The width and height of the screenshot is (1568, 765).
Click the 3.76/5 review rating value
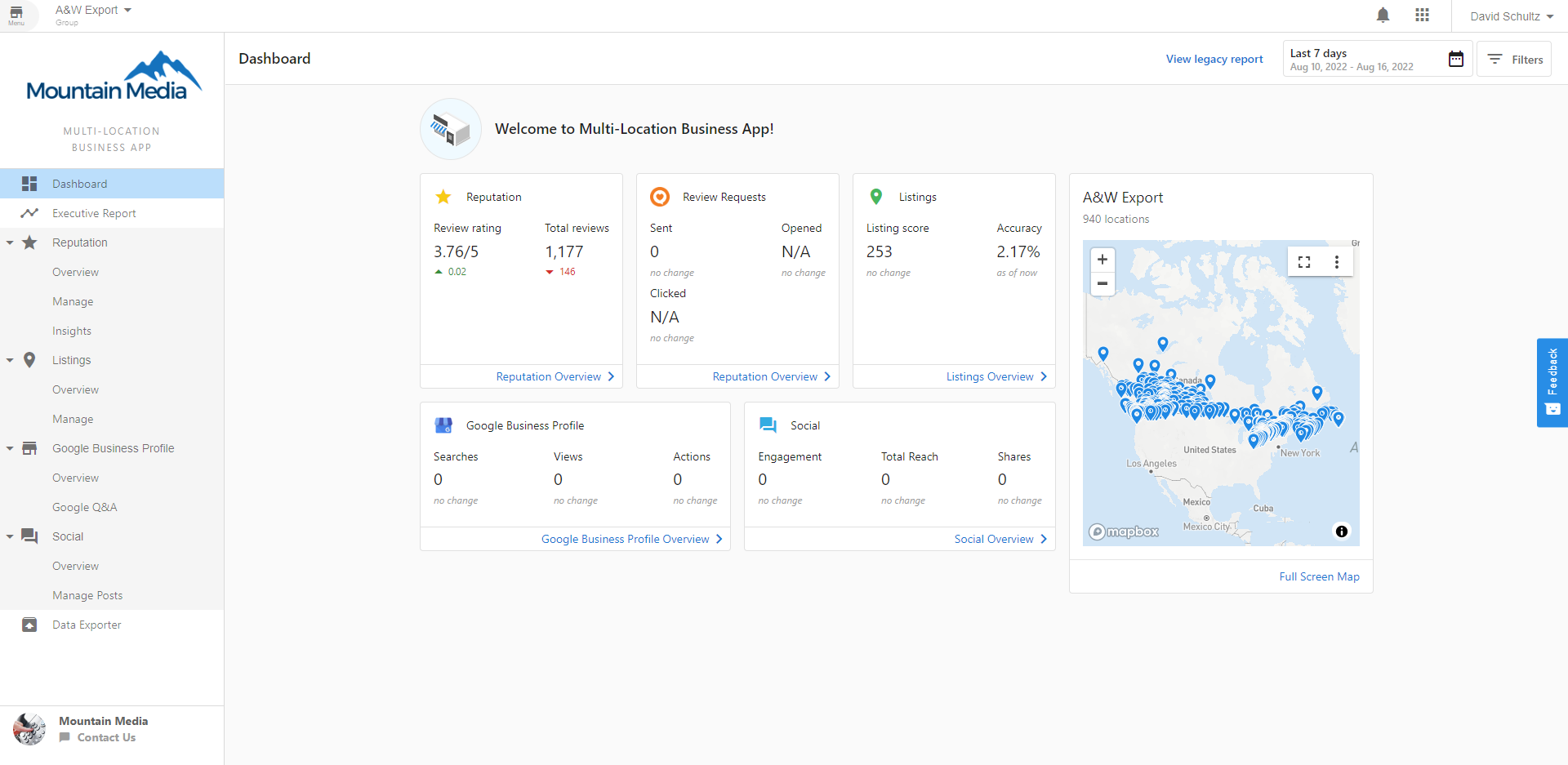[457, 251]
